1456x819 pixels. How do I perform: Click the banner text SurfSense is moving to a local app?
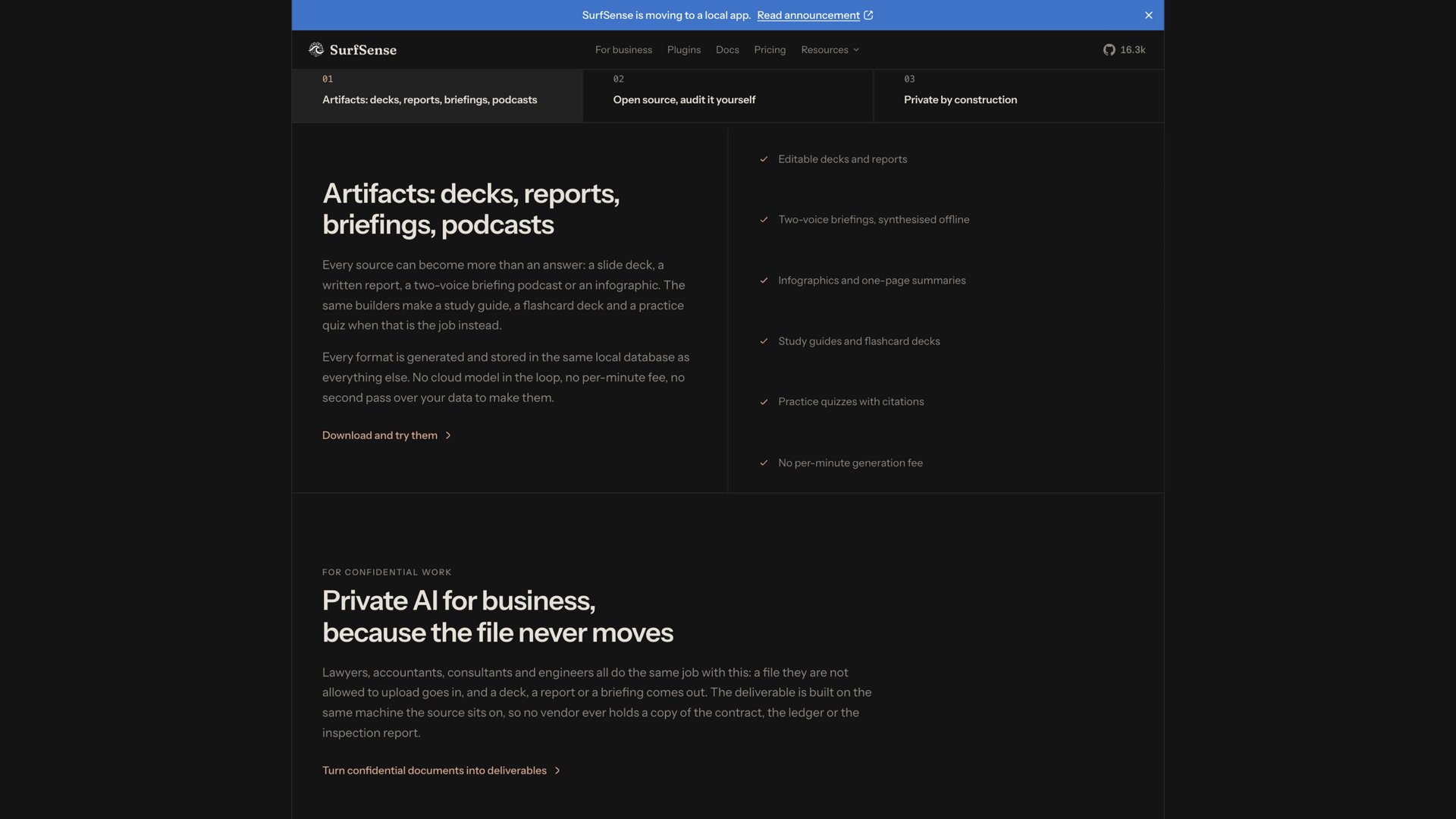click(x=667, y=15)
